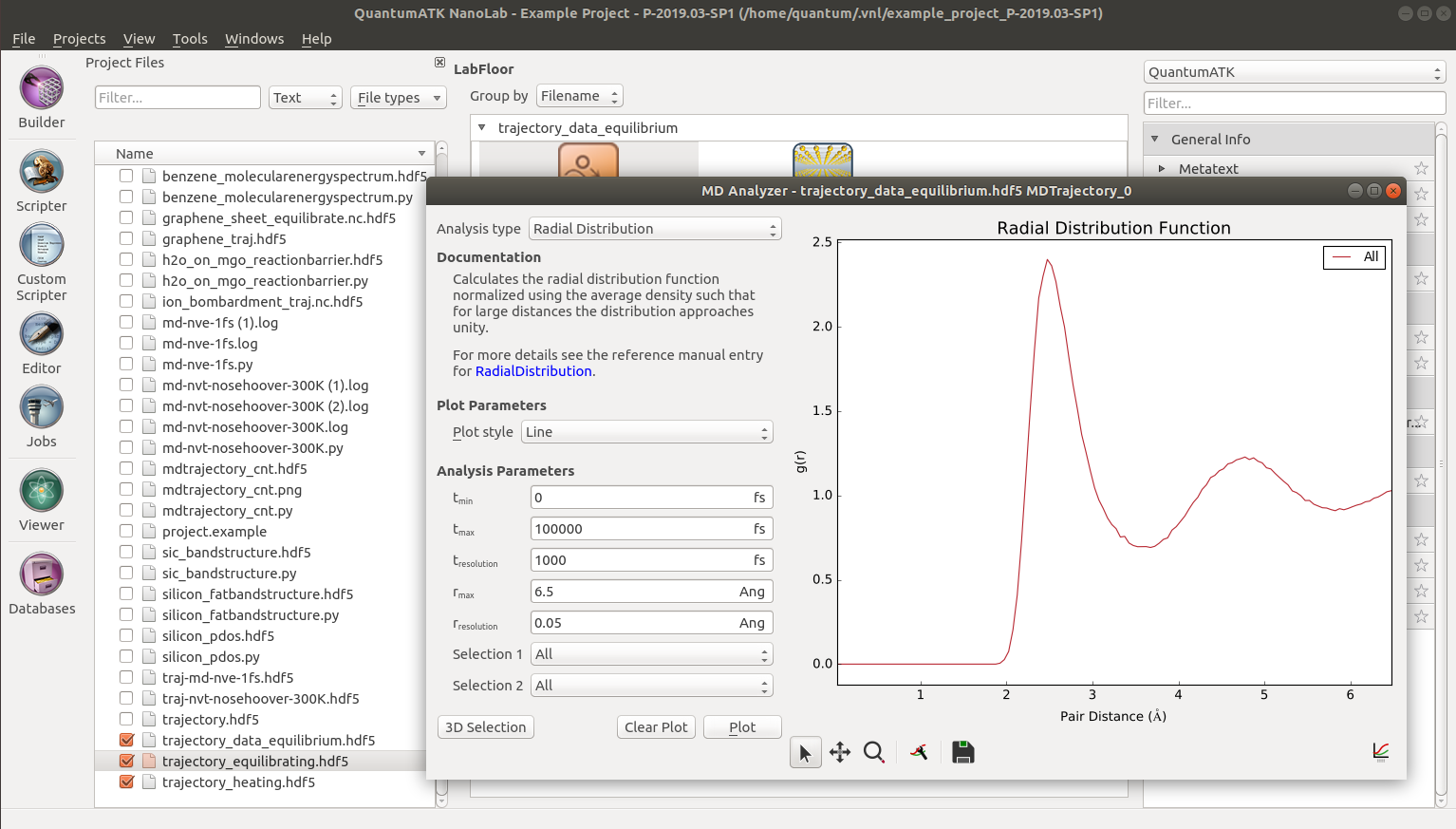Click the orange trajectory object icon in LabFloor

pos(588,160)
